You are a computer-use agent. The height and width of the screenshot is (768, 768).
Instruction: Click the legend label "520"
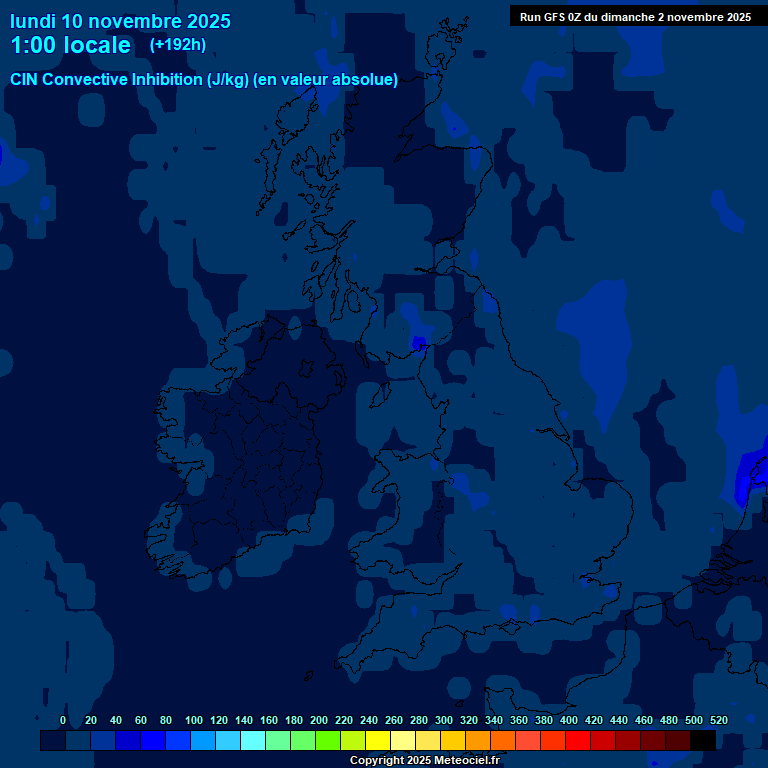point(719,720)
